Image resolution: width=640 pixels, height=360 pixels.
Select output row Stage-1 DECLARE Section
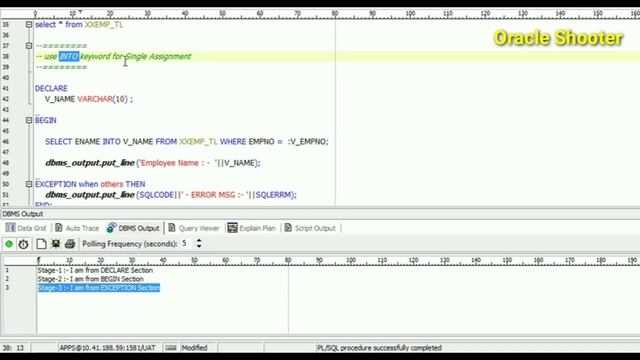coord(95,270)
